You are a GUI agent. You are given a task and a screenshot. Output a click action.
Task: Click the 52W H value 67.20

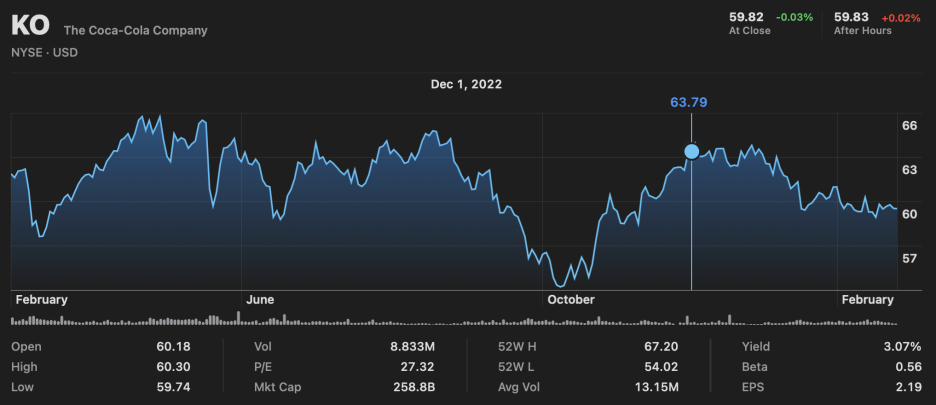coord(662,346)
